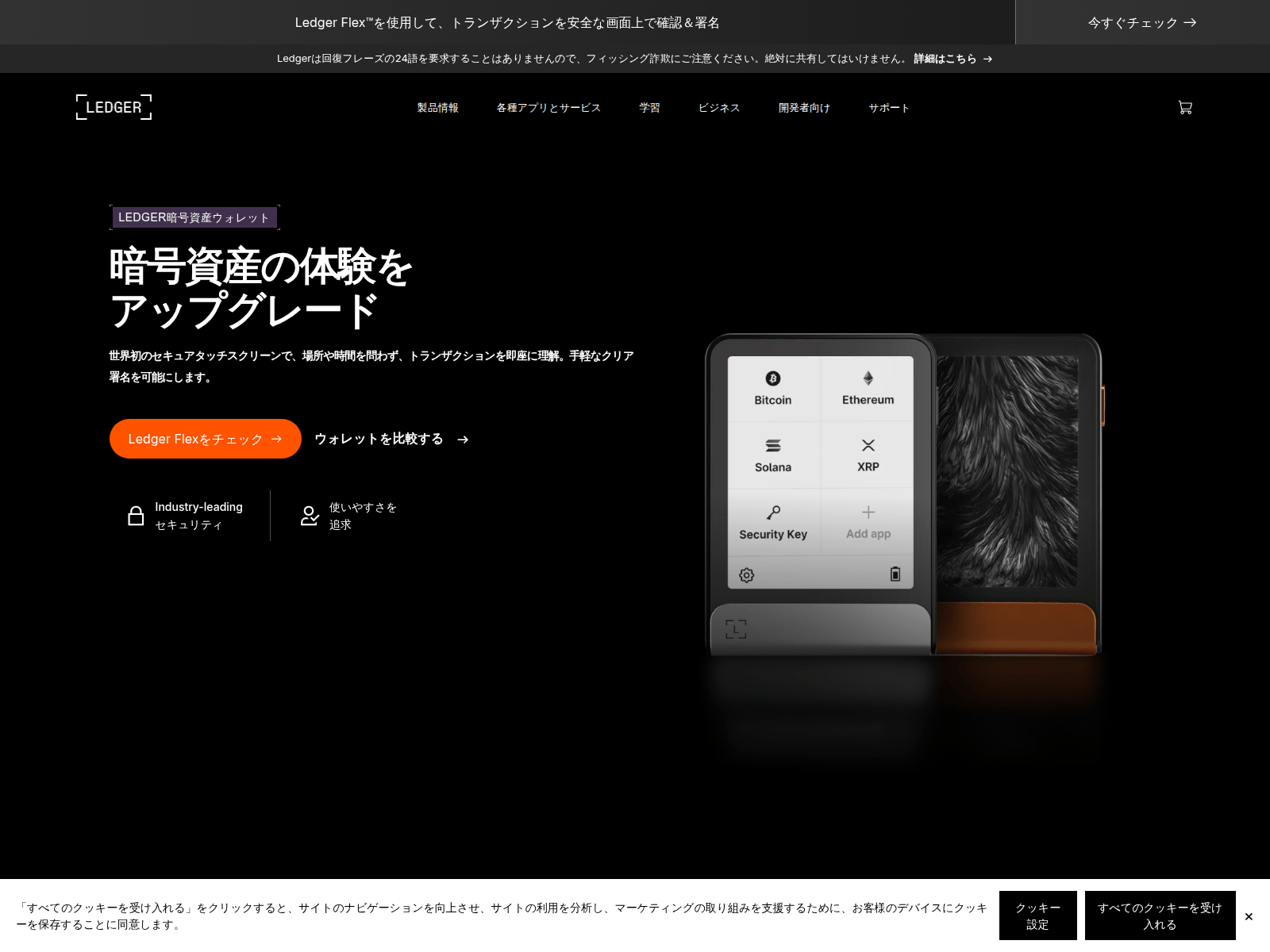The width and height of the screenshot is (1270, 952).
Task: Tap the Bitcoin app icon on device screen
Action: pyautogui.click(x=773, y=379)
